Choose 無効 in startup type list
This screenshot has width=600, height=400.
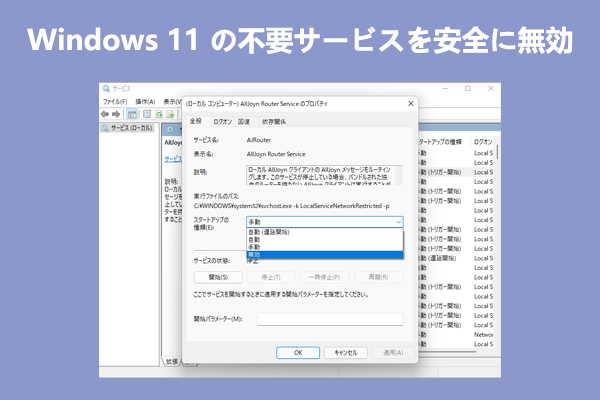[x=256, y=254]
